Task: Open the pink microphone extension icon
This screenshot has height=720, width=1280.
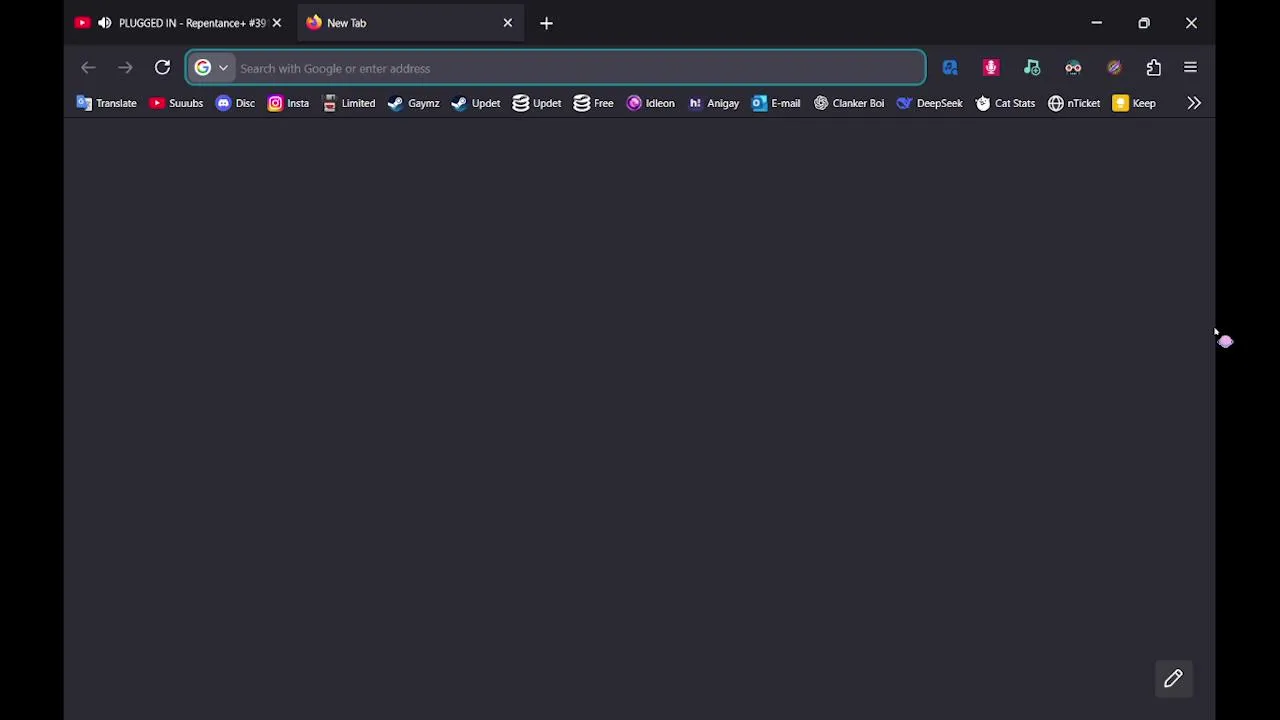Action: (x=991, y=68)
